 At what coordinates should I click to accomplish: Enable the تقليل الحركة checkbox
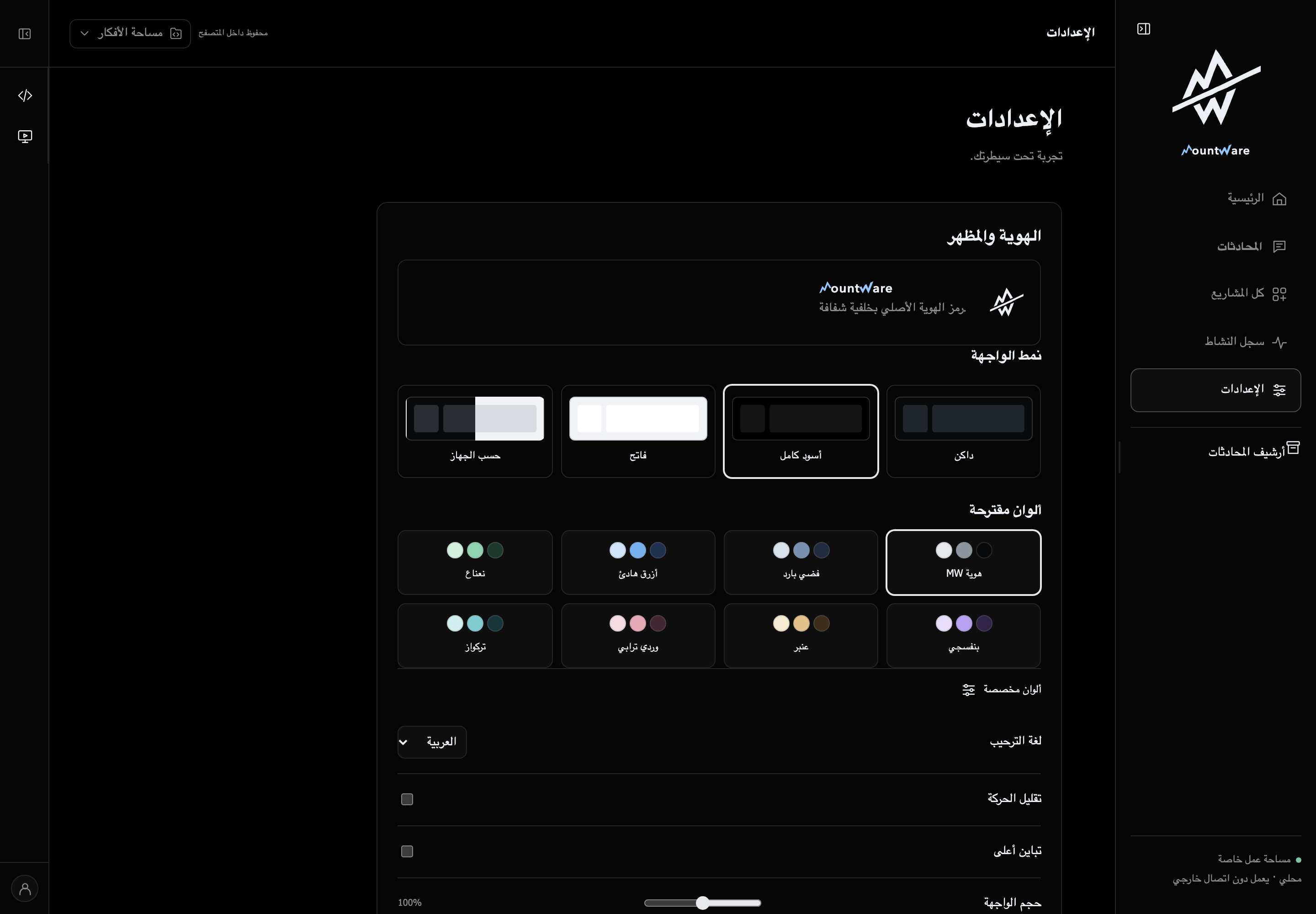coord(407,799)
